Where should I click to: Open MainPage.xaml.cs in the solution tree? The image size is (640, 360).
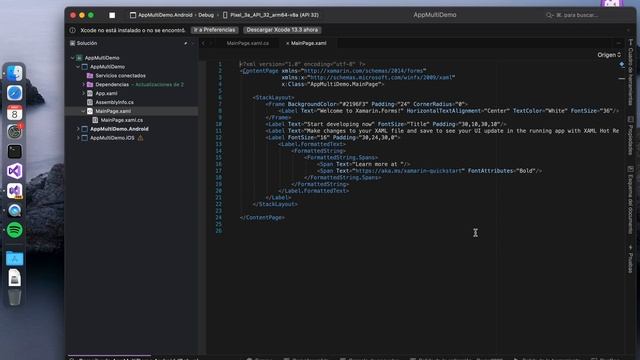pyautogui.click(x=122, y=120)
